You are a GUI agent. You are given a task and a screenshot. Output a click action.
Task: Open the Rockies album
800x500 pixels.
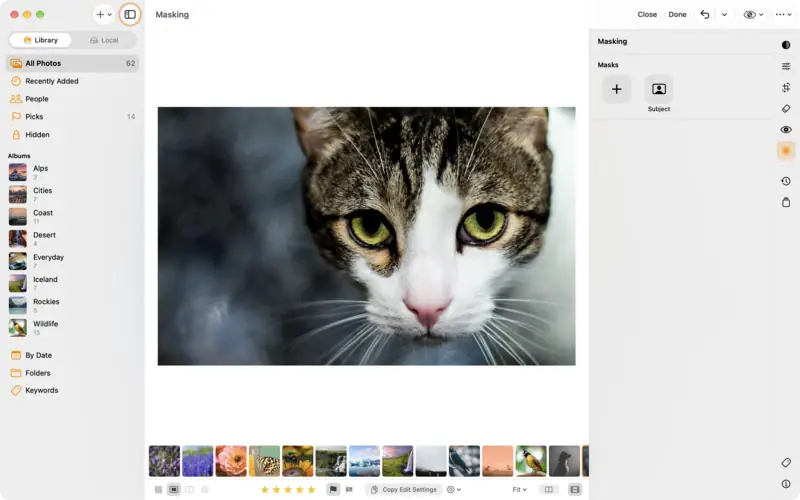tap(72, 305)
